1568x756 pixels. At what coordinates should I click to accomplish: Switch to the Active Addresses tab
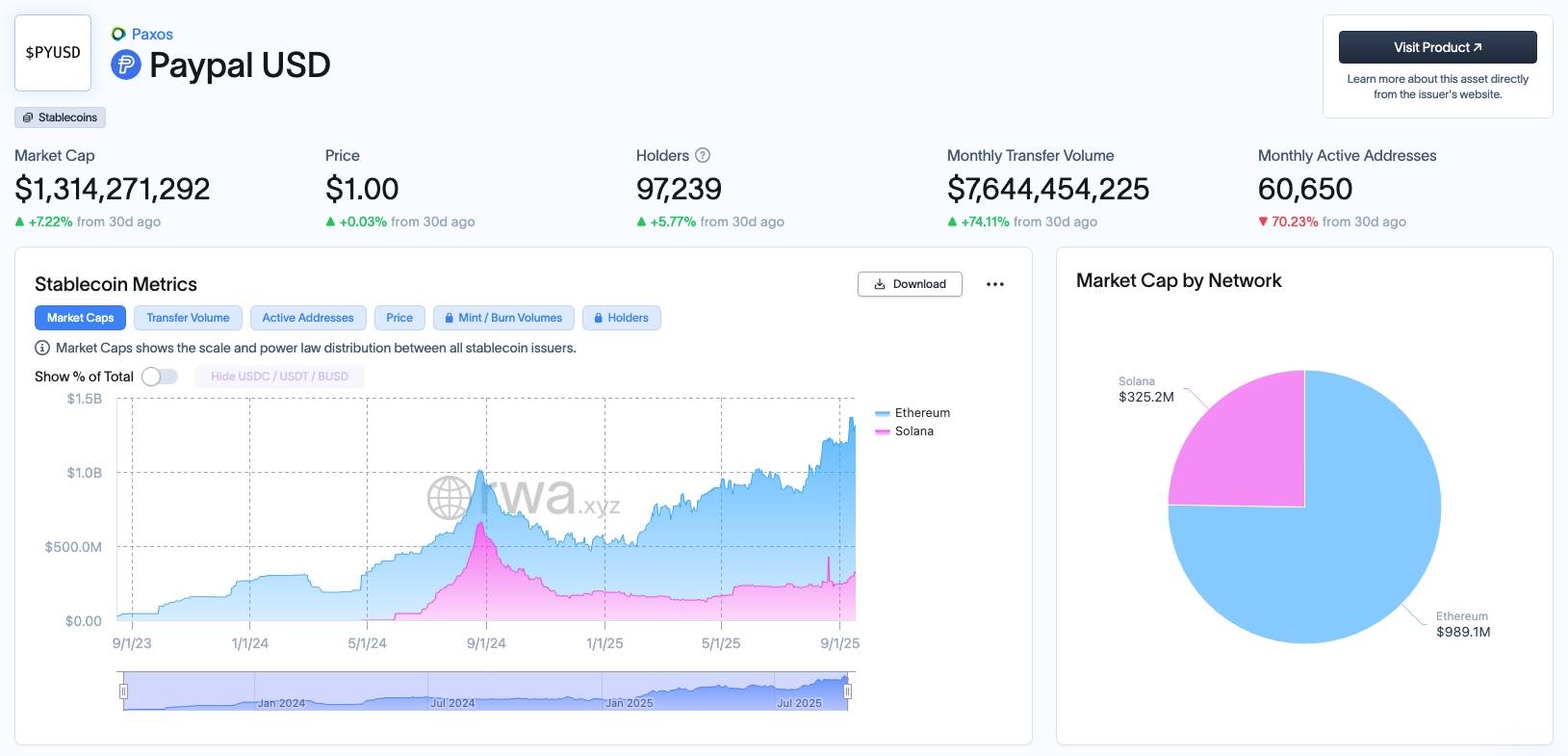click(308, 318)
